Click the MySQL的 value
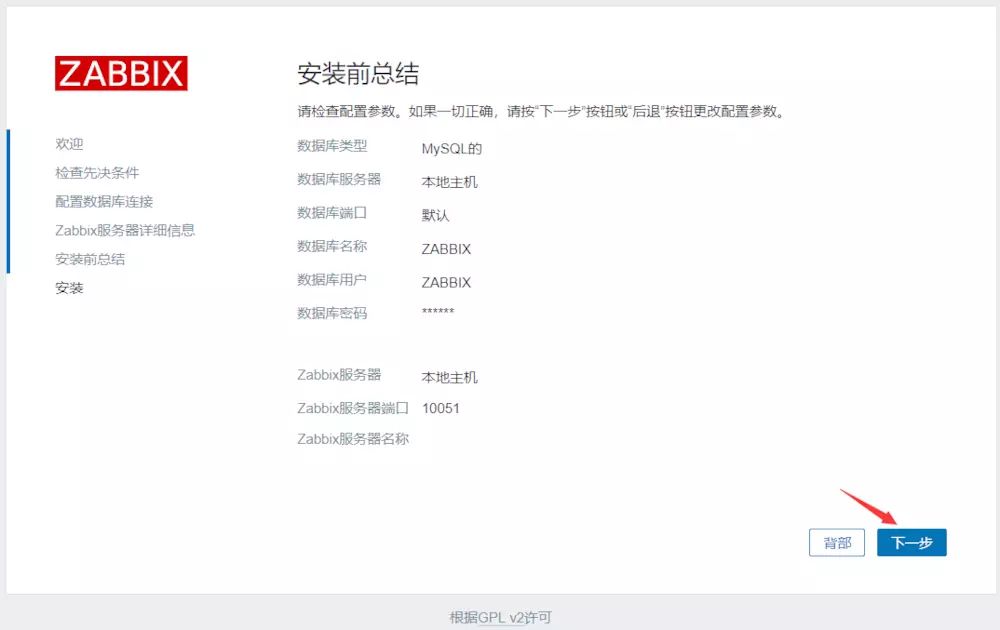The width and height of the screenshot is (1000, 630). (452, 149)
